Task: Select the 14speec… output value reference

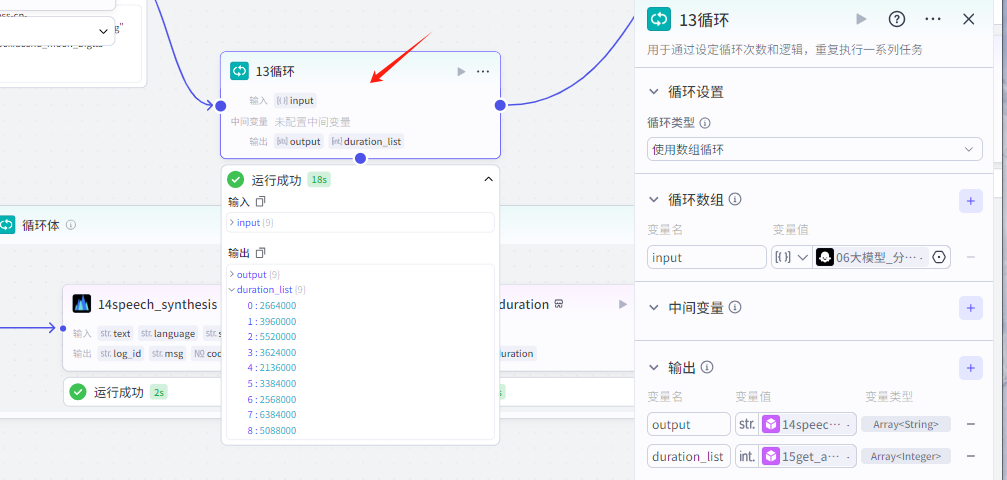Action: pyautogui.click(x=808, y=424)
